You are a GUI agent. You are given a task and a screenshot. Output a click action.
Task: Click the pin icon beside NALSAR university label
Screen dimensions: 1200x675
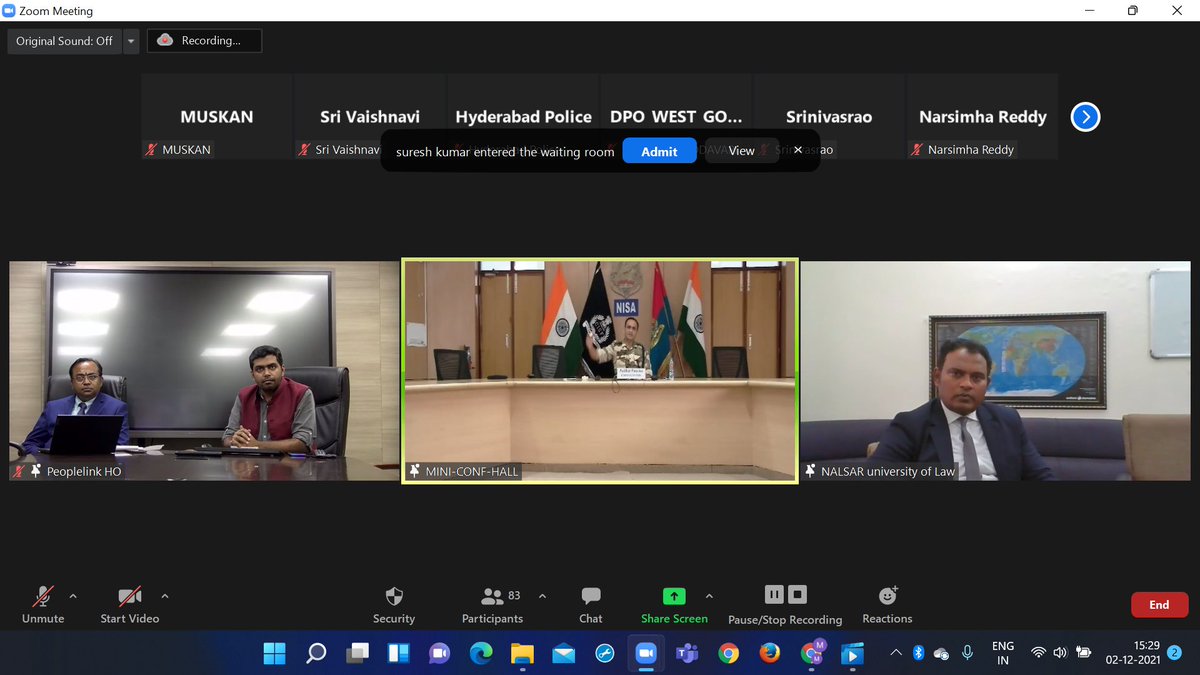tap(811, 471)
